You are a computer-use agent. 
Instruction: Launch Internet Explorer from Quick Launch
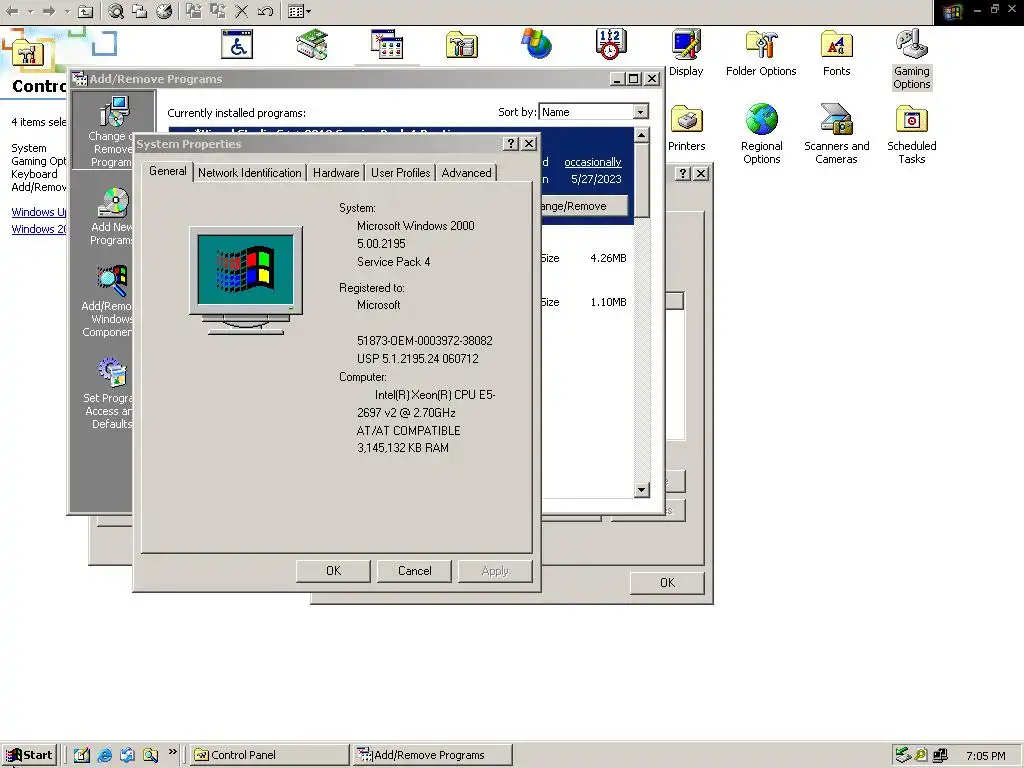click(104, 755)
